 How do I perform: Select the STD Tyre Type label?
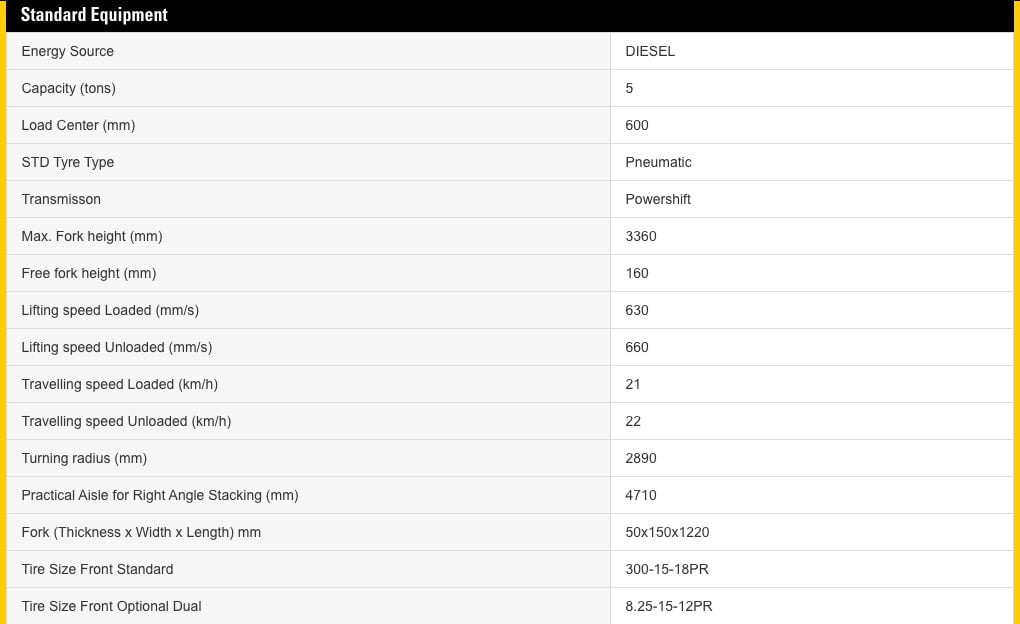(x=68, y=162)
